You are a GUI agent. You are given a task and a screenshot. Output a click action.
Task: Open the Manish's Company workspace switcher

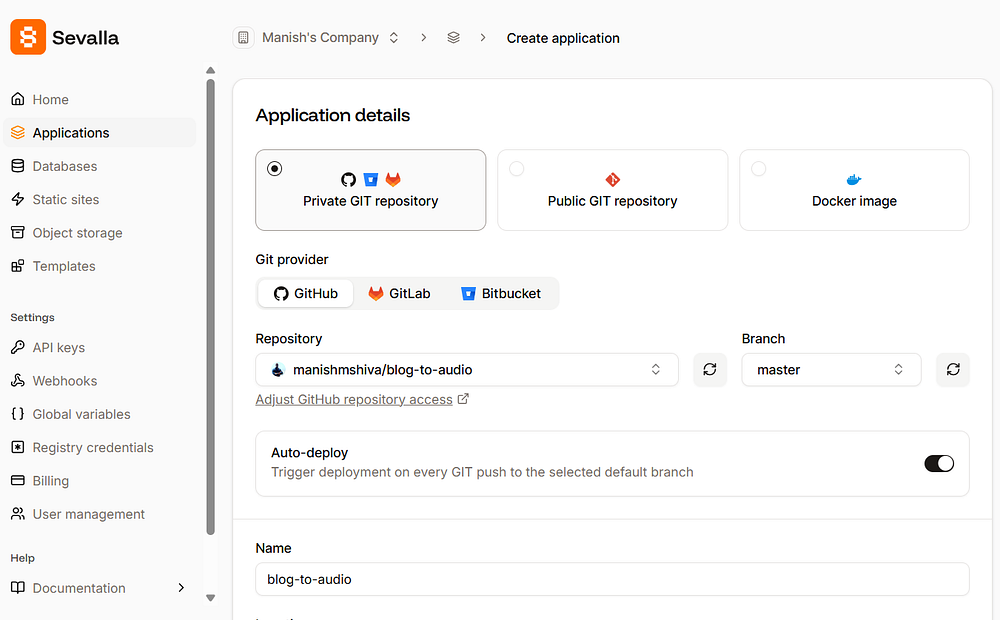(318, 37)
